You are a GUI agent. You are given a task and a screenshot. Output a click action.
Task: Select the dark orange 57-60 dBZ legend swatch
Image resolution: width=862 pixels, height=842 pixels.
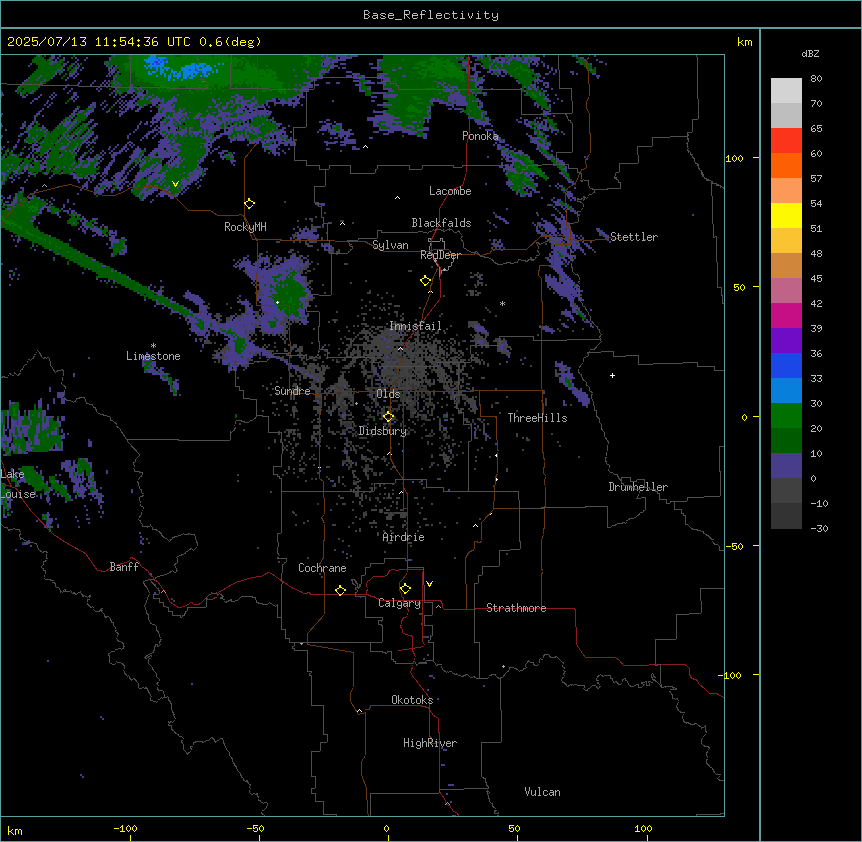[x=786, y=165]
